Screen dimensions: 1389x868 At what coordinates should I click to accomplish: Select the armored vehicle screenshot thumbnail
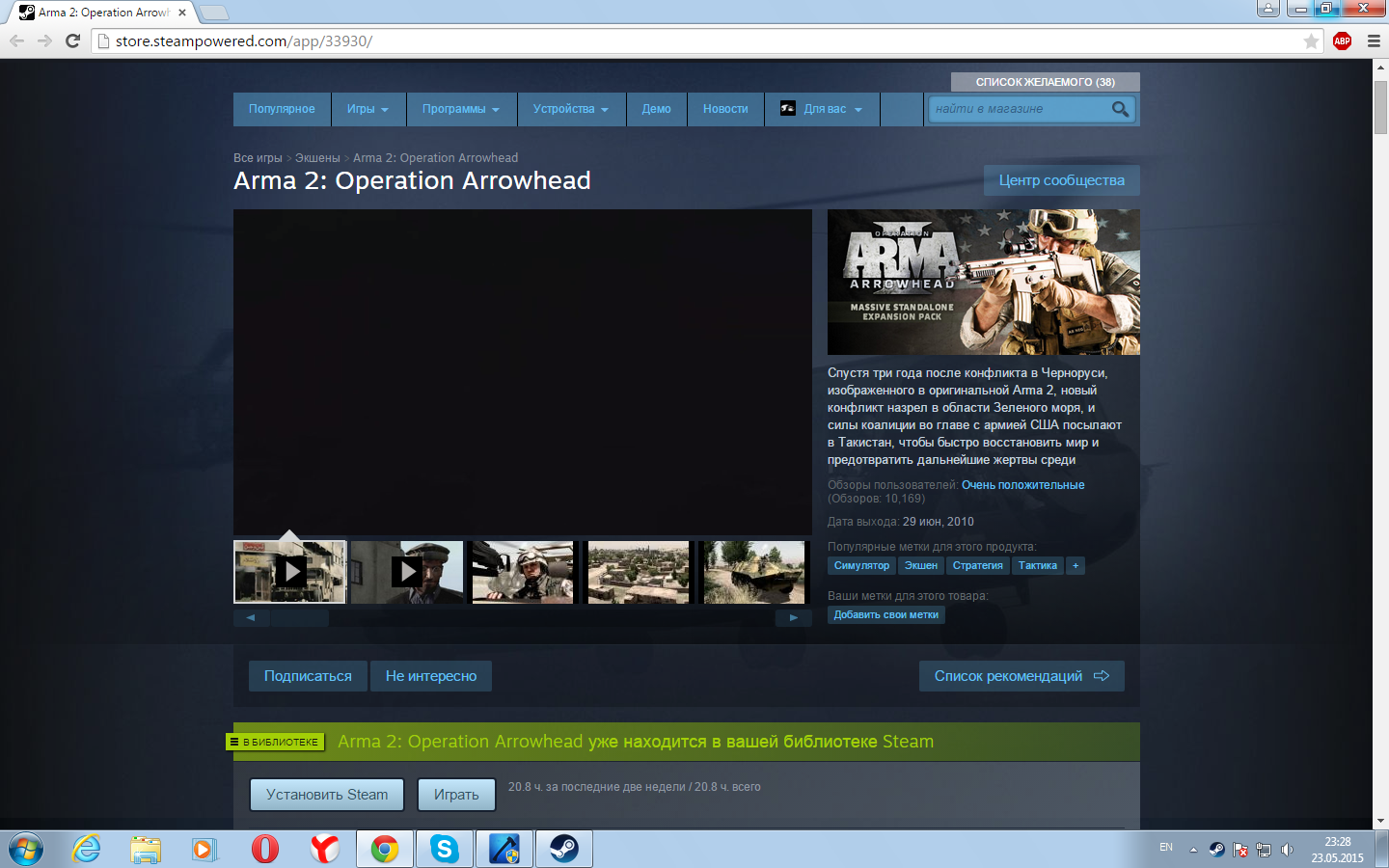tap(754, 572)
